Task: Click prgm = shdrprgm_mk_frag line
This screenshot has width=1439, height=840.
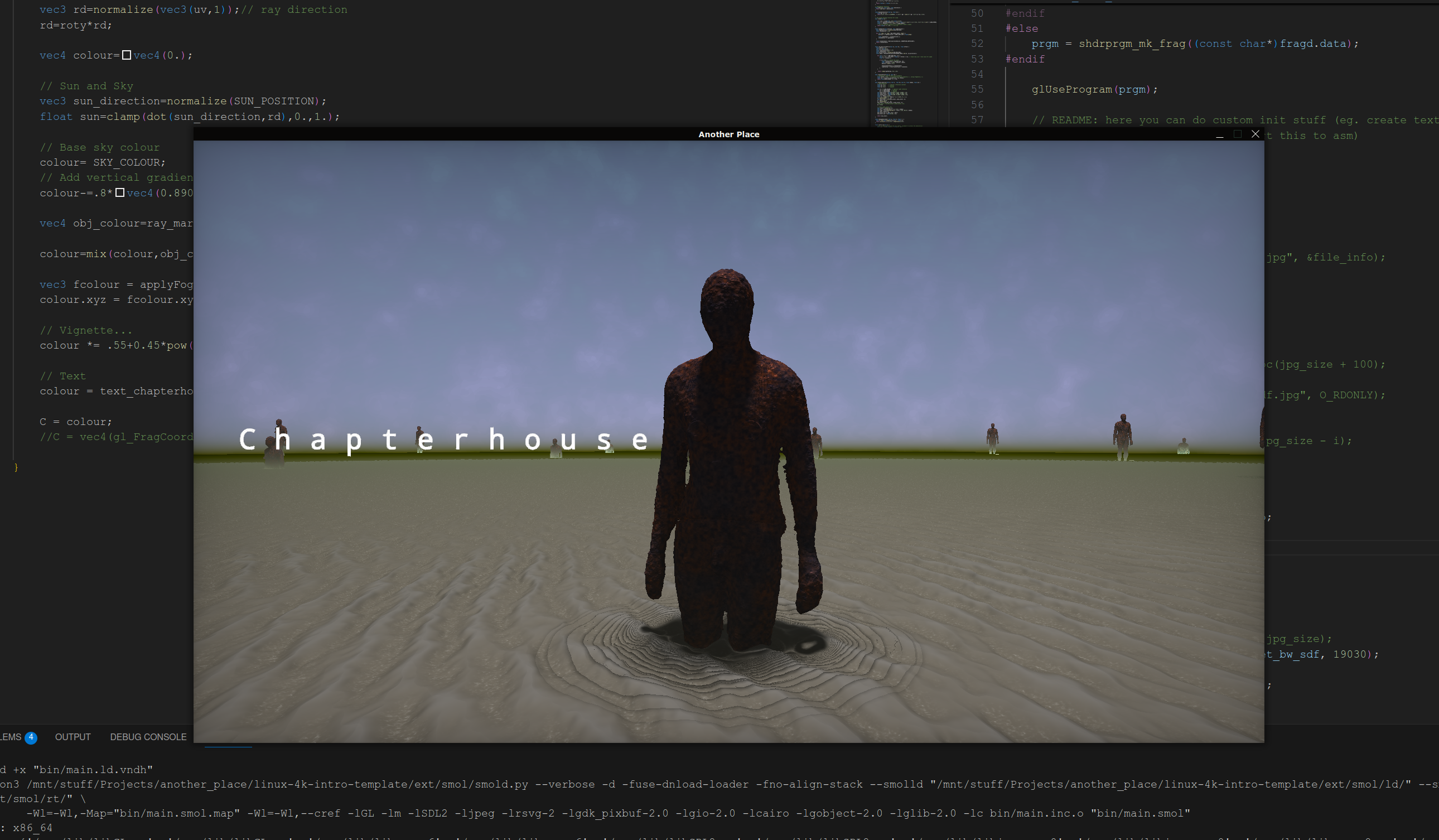Action: coord(1195,44)
